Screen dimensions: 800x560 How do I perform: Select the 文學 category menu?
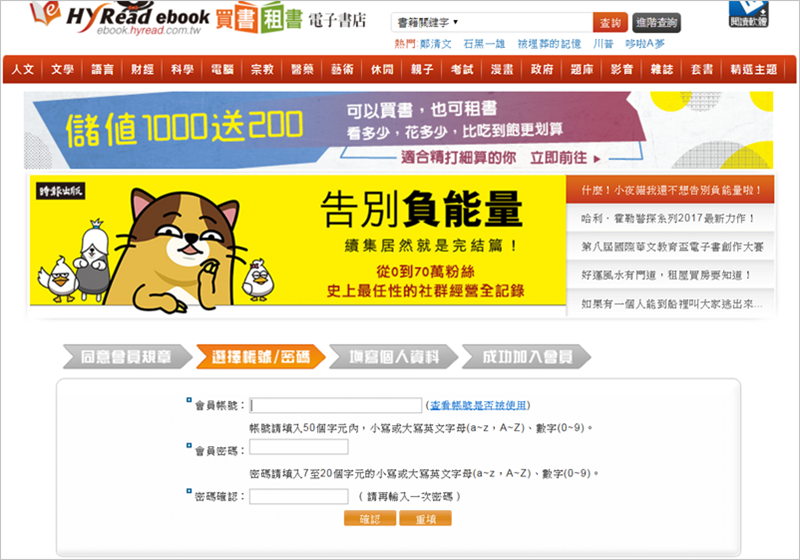62,69
